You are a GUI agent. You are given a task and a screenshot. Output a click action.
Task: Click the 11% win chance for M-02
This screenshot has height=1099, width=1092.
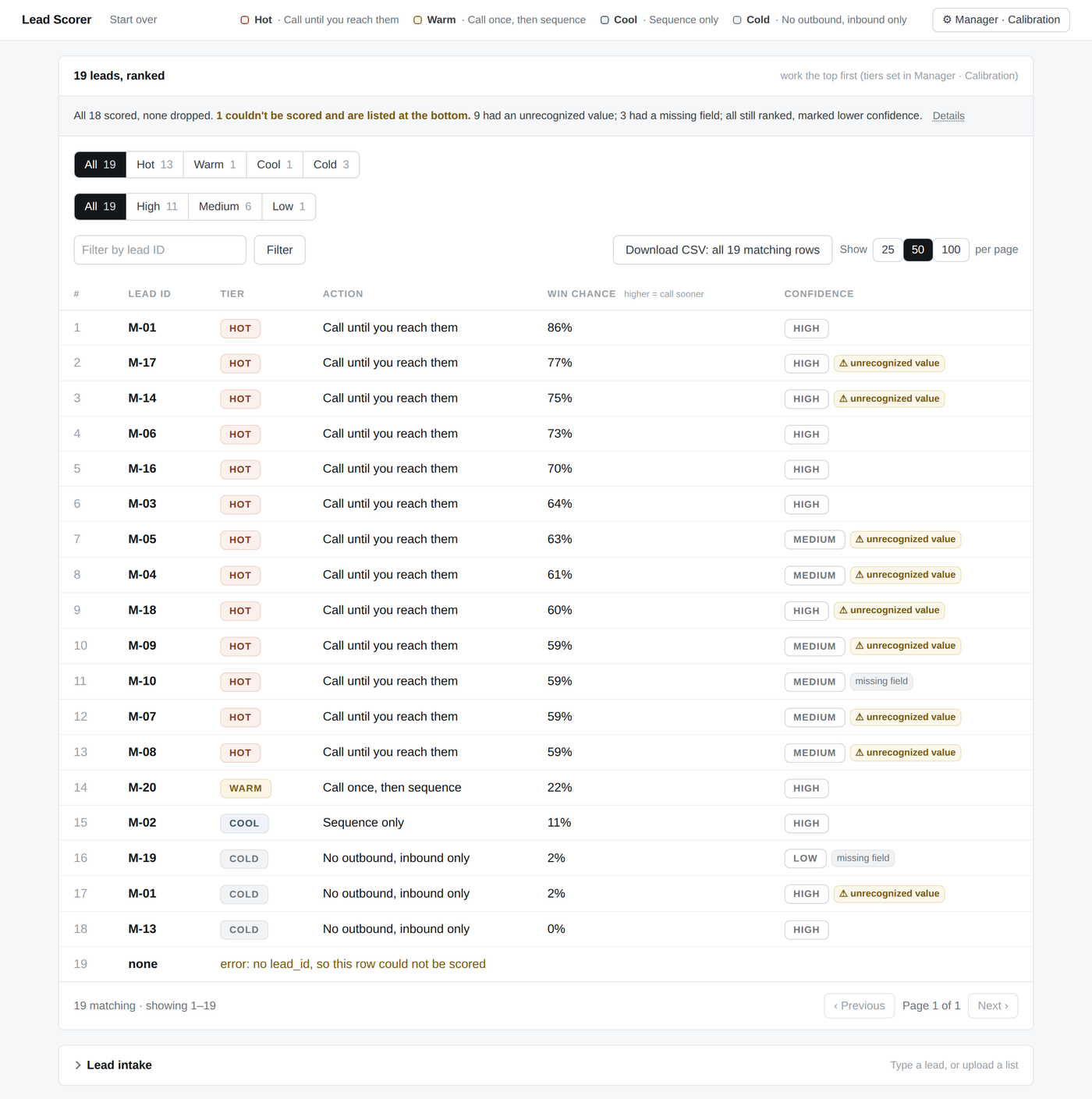pyautogui.click(x=559, y=823)
